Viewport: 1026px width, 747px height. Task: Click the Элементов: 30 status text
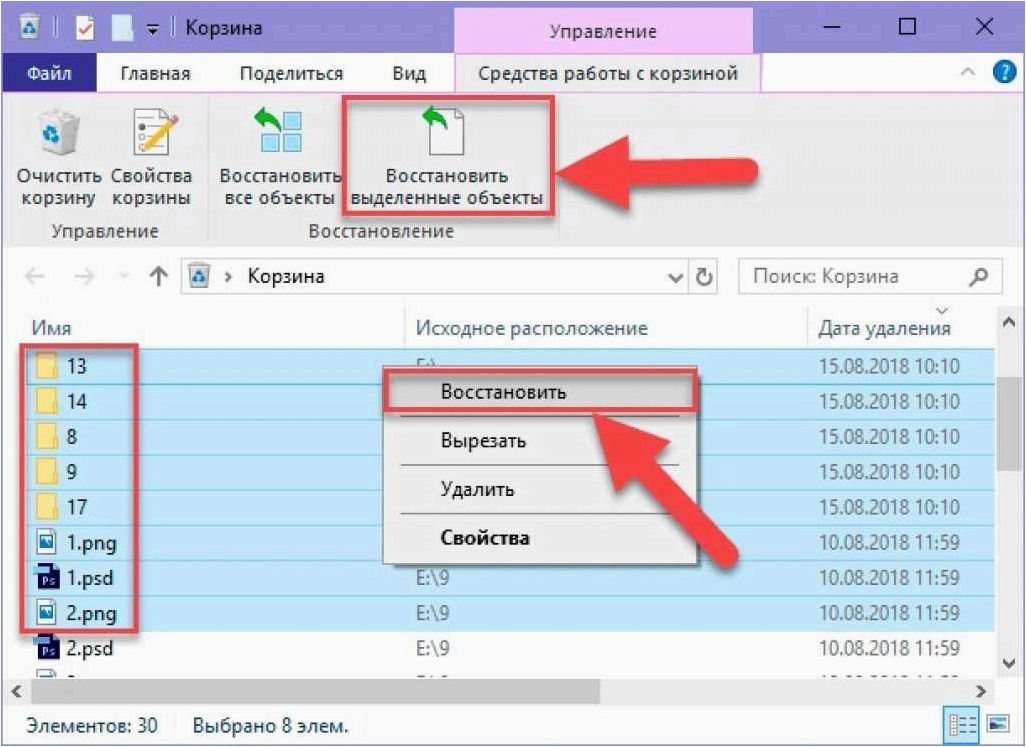click(x=92, y=725)
